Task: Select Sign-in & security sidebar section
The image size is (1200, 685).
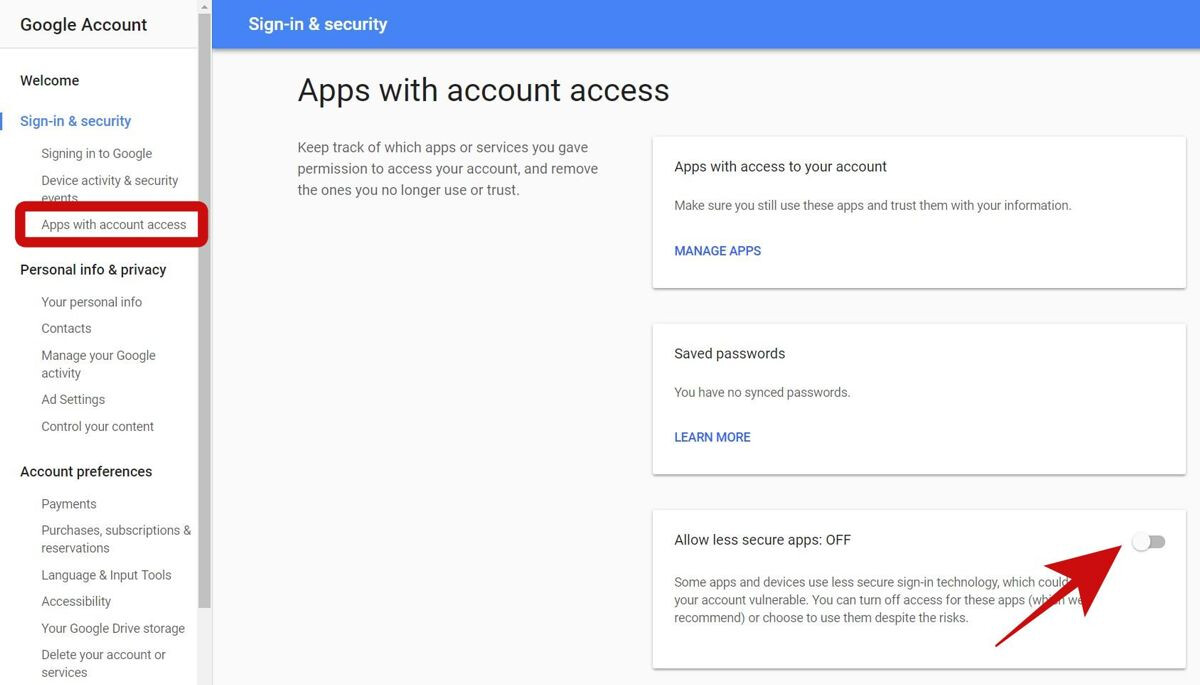Action: point(75,121)
